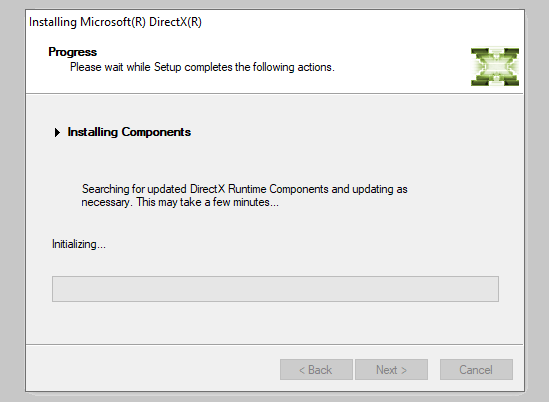Click the black arrow beside Installing Components
This screenshot has height=402, width=549.
pyautogui.click(x=57, y=132)
